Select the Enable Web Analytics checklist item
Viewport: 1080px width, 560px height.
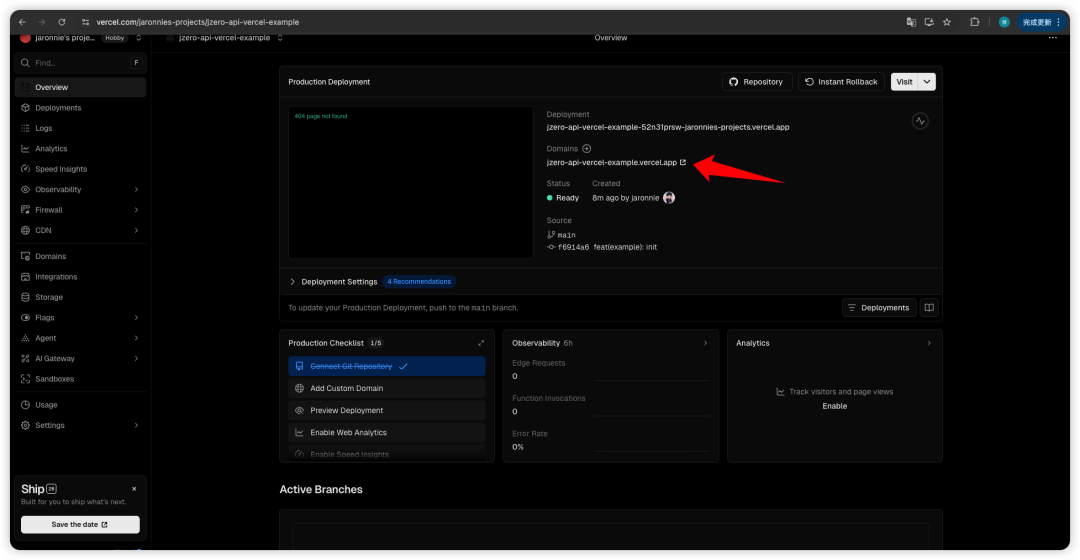[386, 433]
